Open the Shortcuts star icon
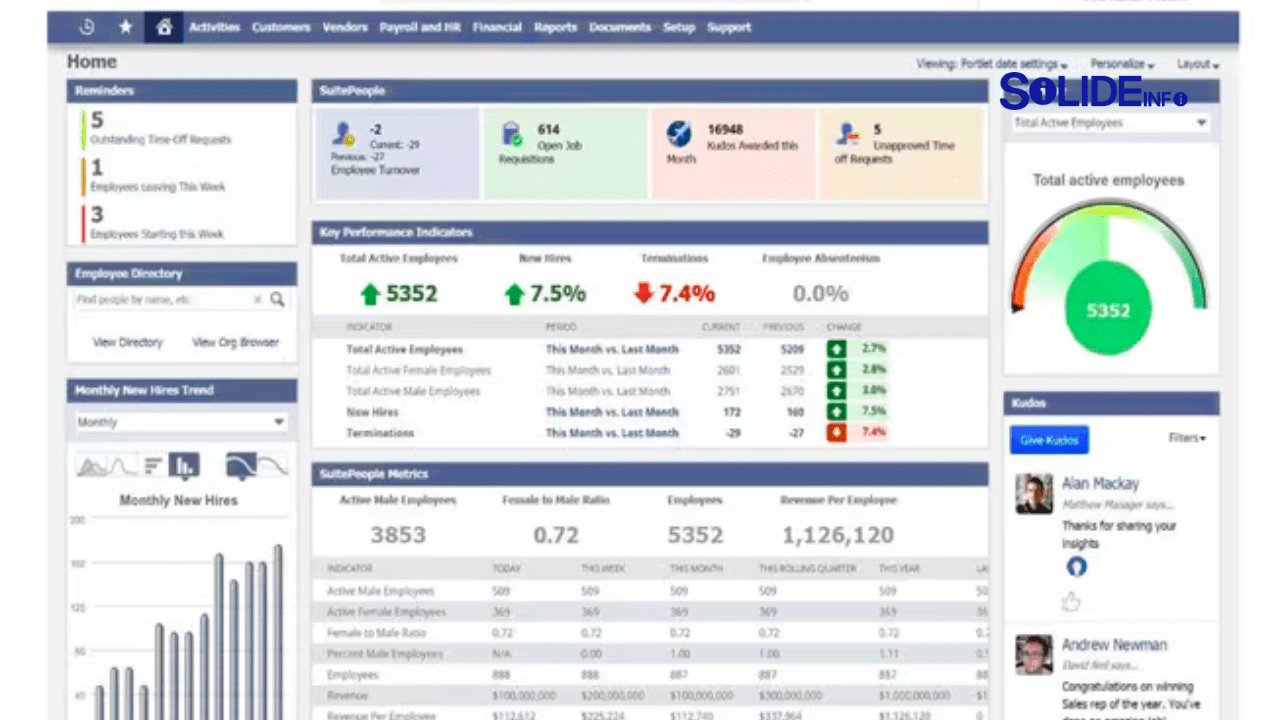The height and width of the screenshot is (720, 1280). point(125,27)
